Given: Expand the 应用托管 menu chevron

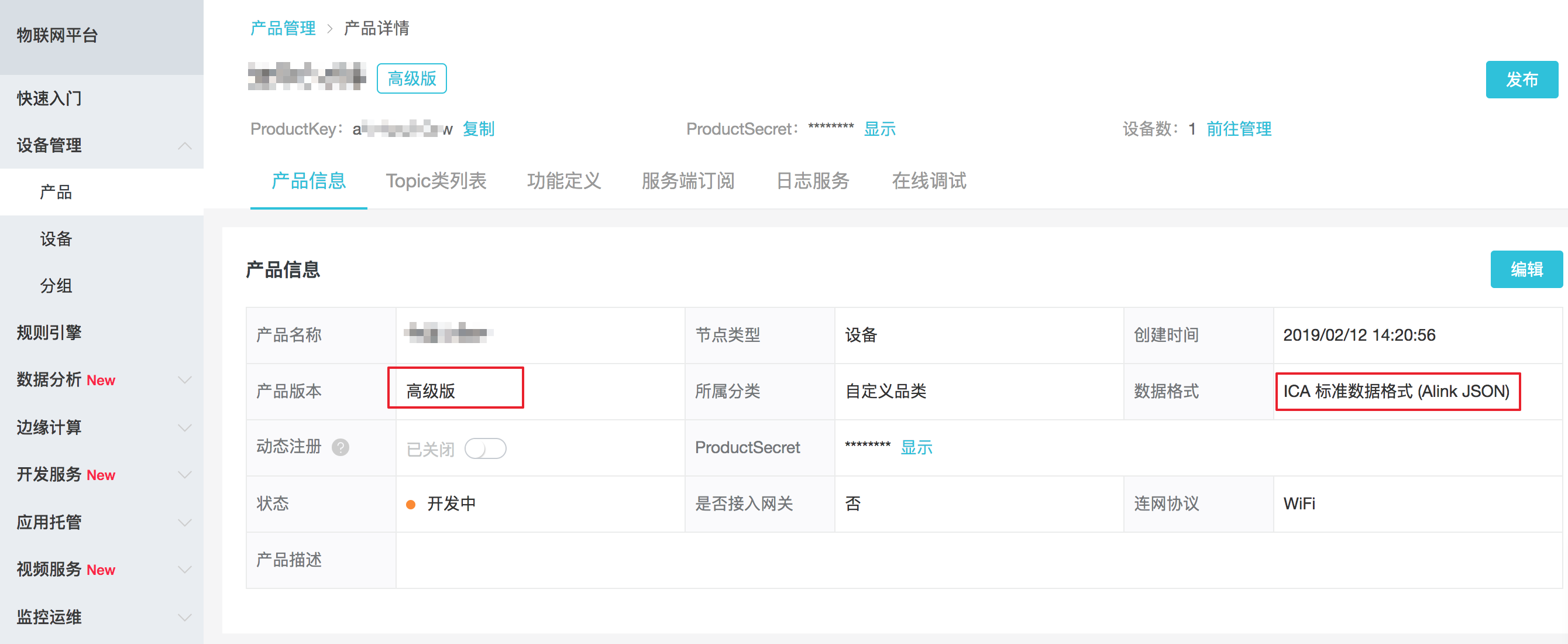Looking at the screenshot, I should coord(185,523).
